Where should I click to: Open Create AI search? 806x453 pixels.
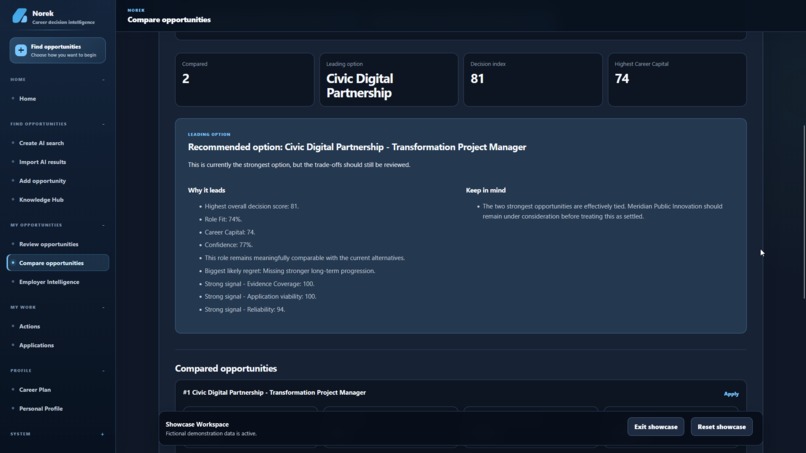58,143
